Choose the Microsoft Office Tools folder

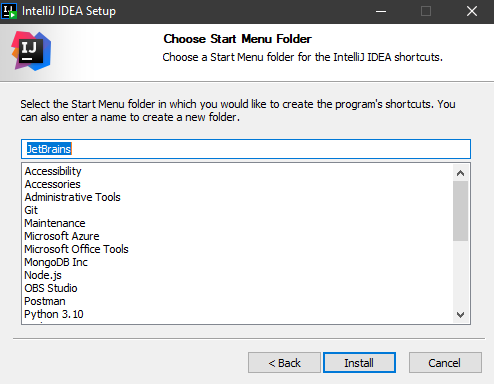point(76,249)
